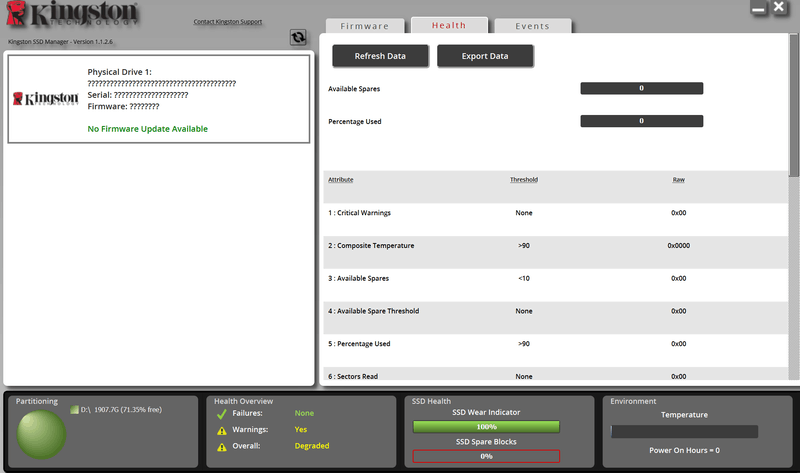Click 'No Firmware Update Available' text
The width and height of the screenshot is (800, 473).
[x=147, y=129]
